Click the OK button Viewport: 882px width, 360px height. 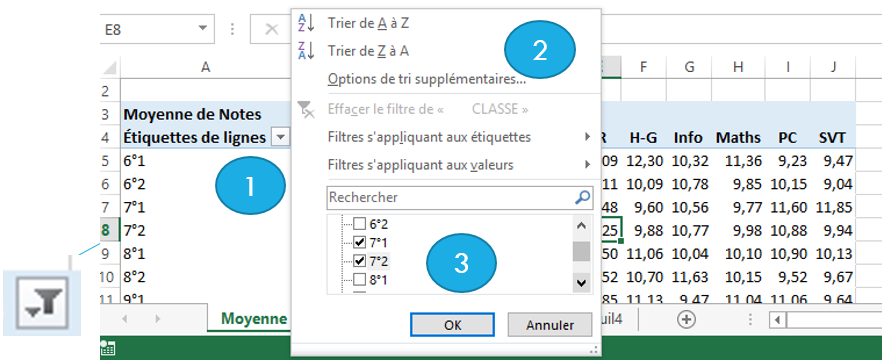click(452, 325)
